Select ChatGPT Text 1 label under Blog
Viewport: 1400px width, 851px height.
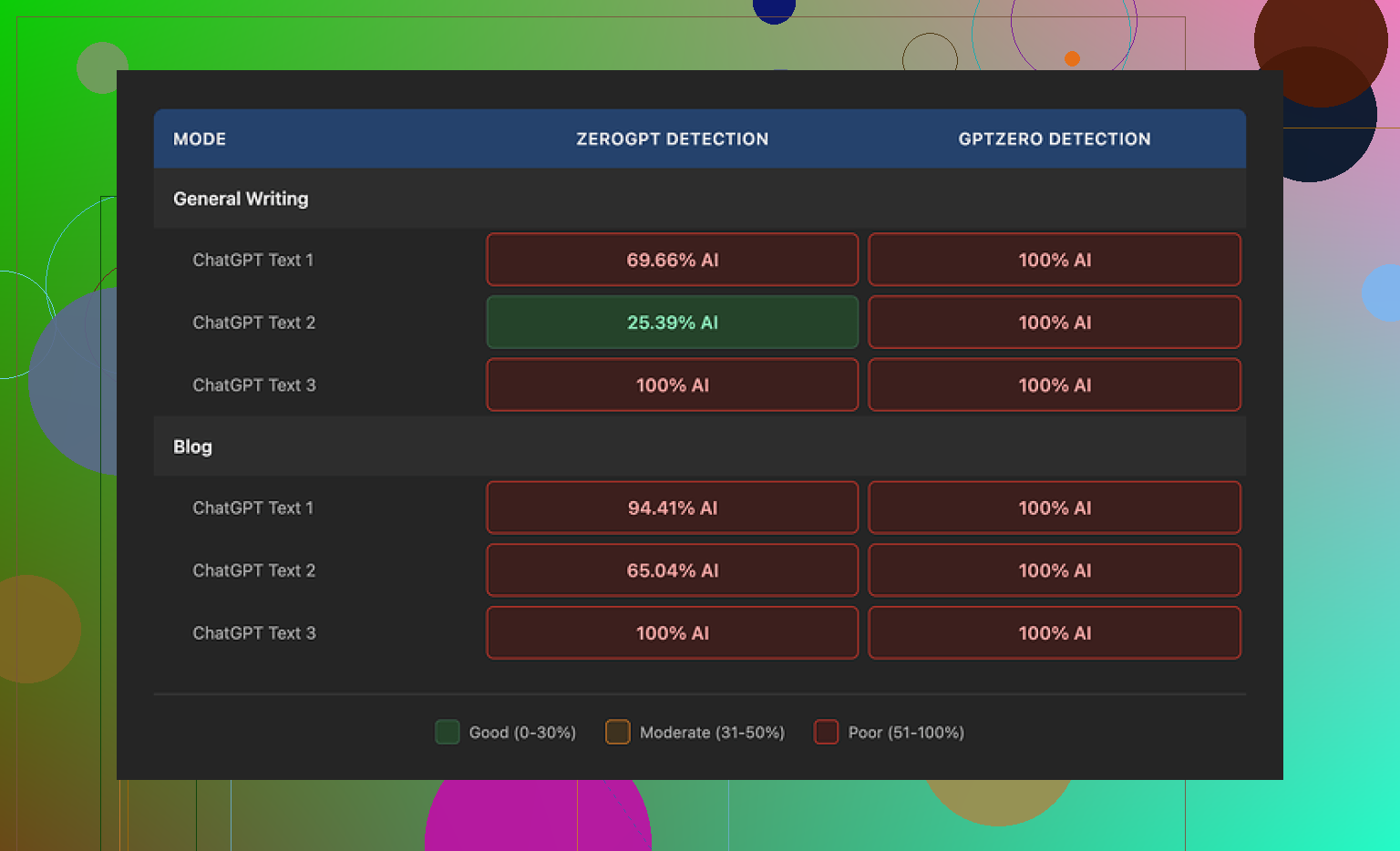(x=252, y=508)
